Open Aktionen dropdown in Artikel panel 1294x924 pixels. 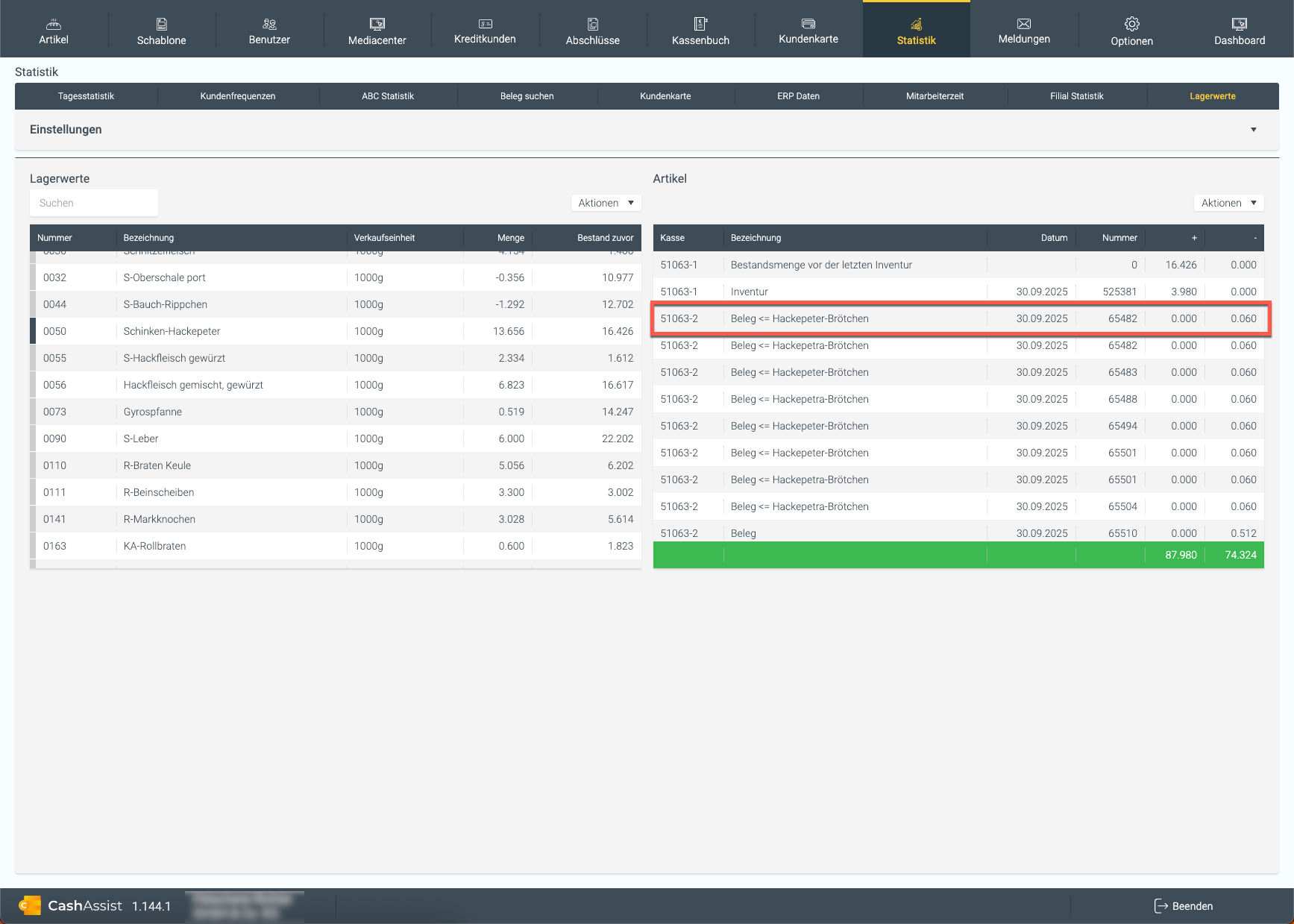[1228, 203]
